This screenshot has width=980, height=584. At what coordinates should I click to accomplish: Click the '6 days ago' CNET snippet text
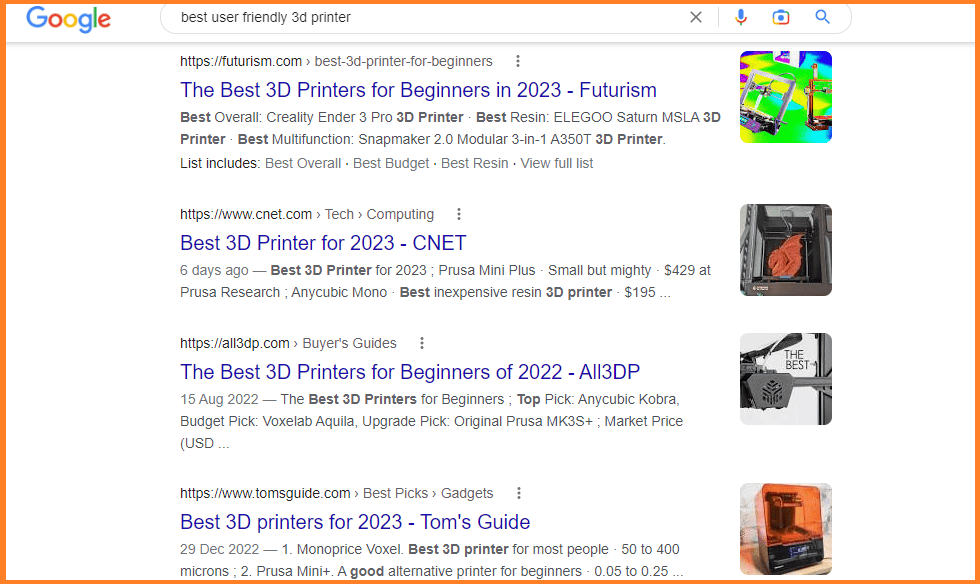pyautogui.click(x=214, y=271)
